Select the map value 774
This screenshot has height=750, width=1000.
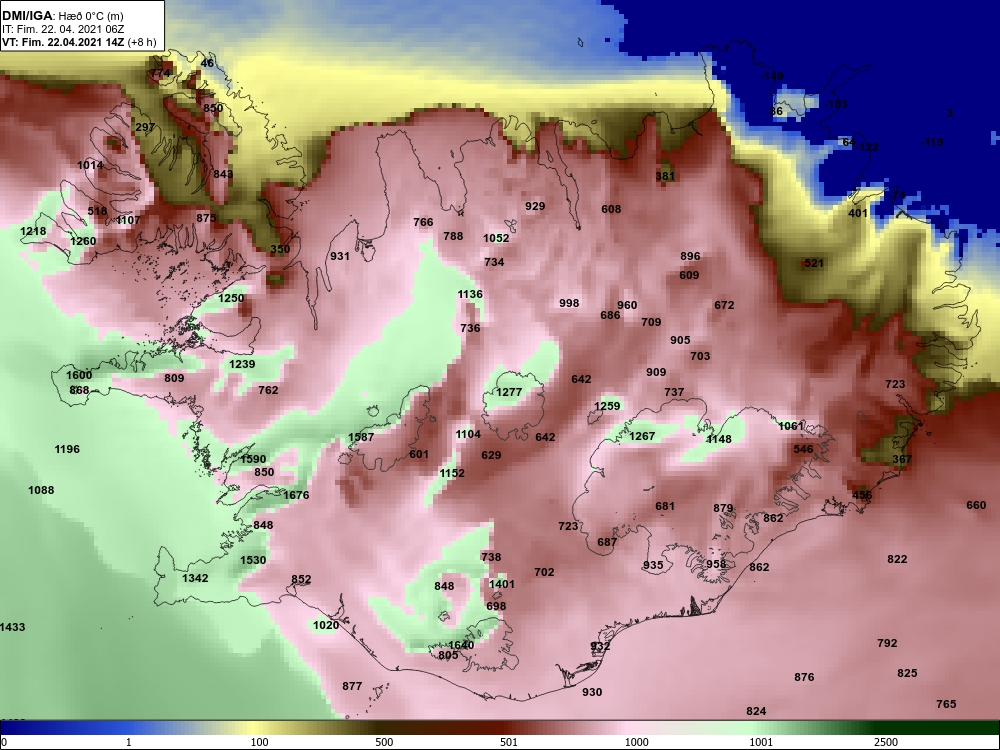[x=160, y=73]
